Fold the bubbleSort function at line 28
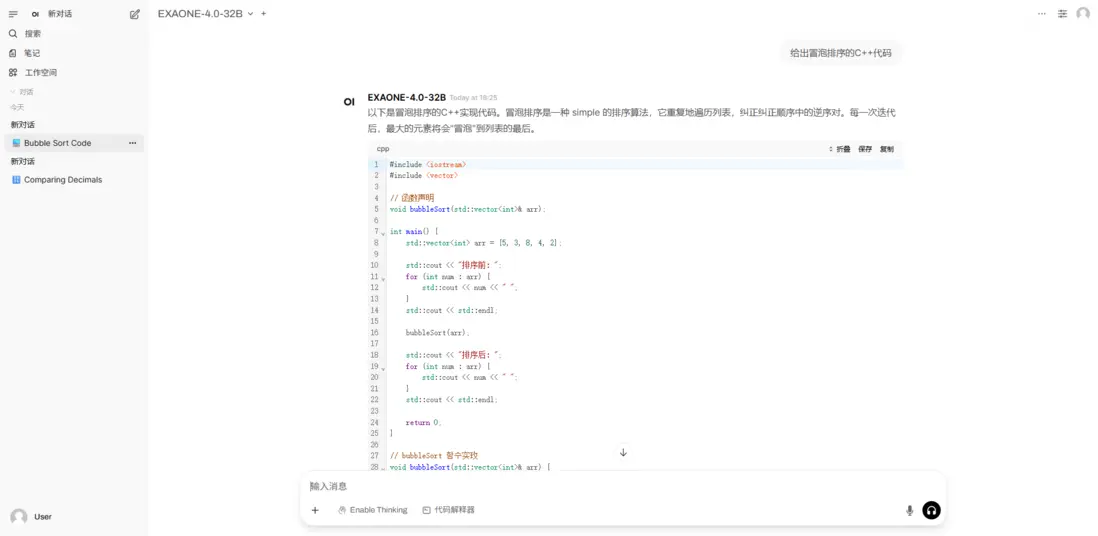 coord(383,468)
